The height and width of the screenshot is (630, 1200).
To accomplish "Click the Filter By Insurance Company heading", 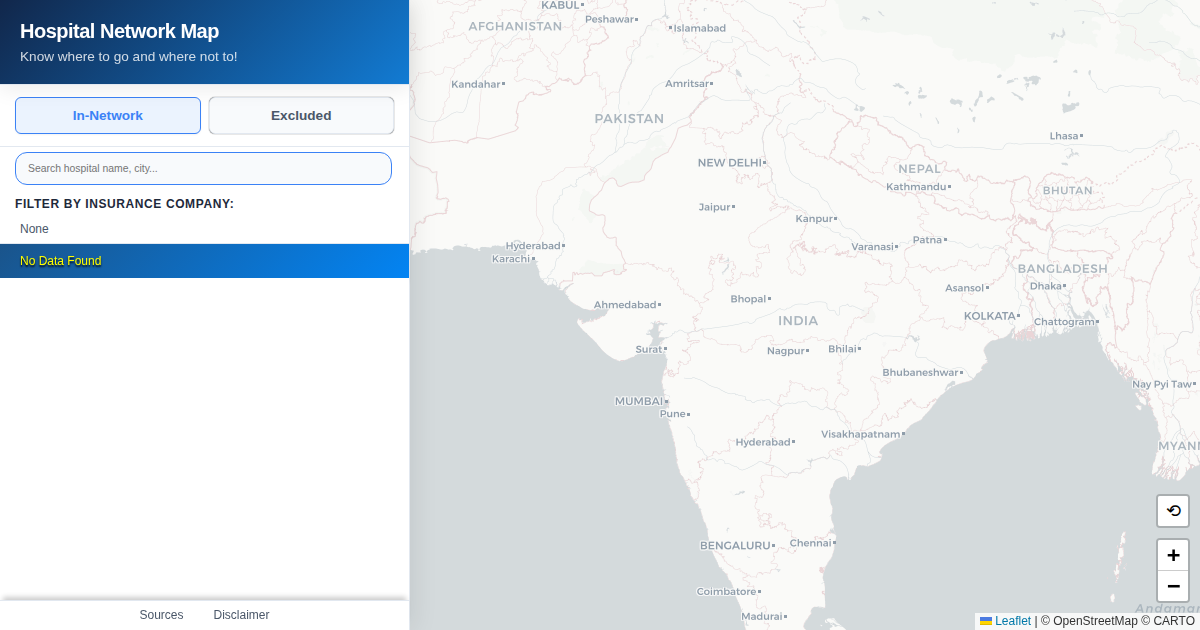I will click(124, 204).
